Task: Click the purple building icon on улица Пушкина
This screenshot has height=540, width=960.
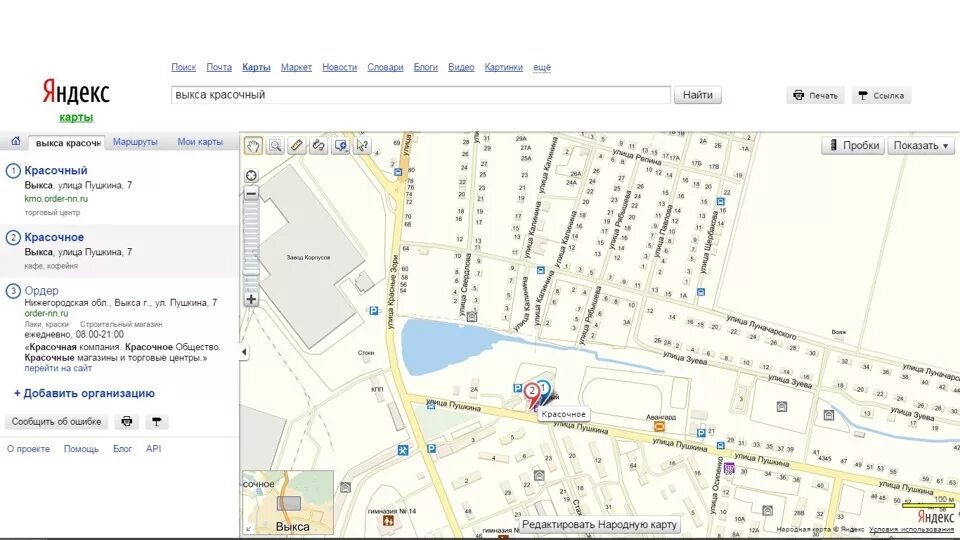Action: point(729,469)
